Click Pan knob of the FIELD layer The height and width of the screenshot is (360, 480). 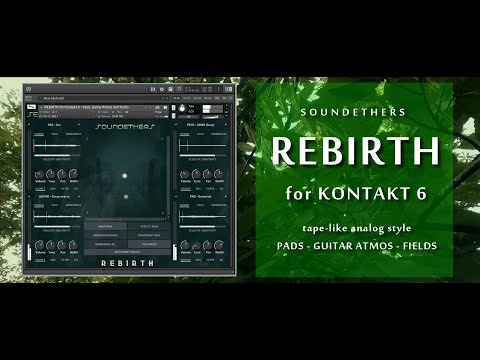click(208, 174)
